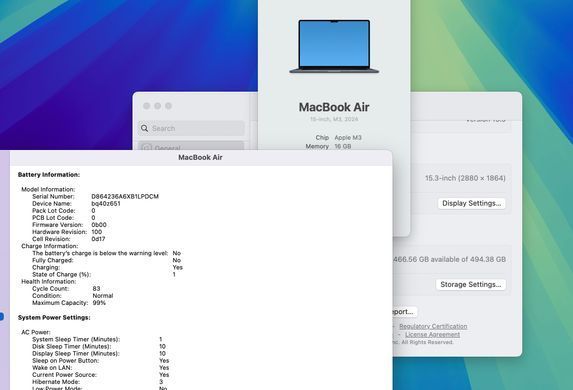Click the State of Charge (%) label
This screenshot has width=573, height=390.
pos(61,274)
